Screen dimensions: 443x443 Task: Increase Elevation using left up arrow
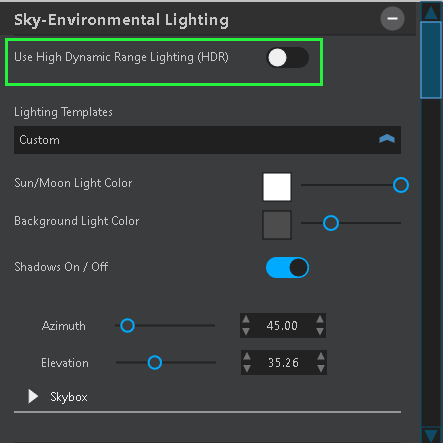tap(247, 356)
